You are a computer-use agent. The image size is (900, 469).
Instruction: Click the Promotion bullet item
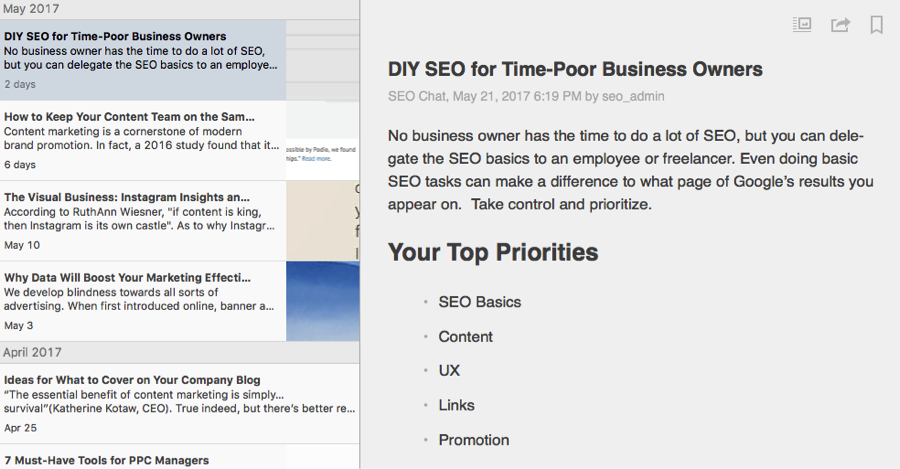(x=474, y=440)
